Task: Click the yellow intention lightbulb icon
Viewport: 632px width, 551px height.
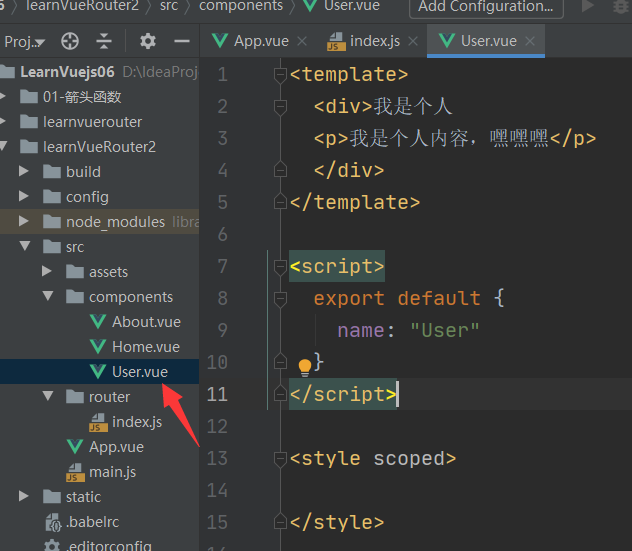Action: coord(305,368)
